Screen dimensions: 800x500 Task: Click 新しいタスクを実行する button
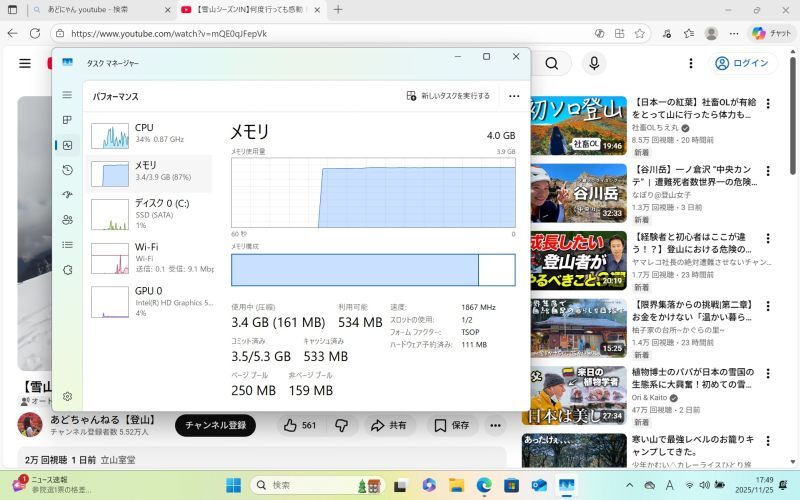click(x=448, y=96)
